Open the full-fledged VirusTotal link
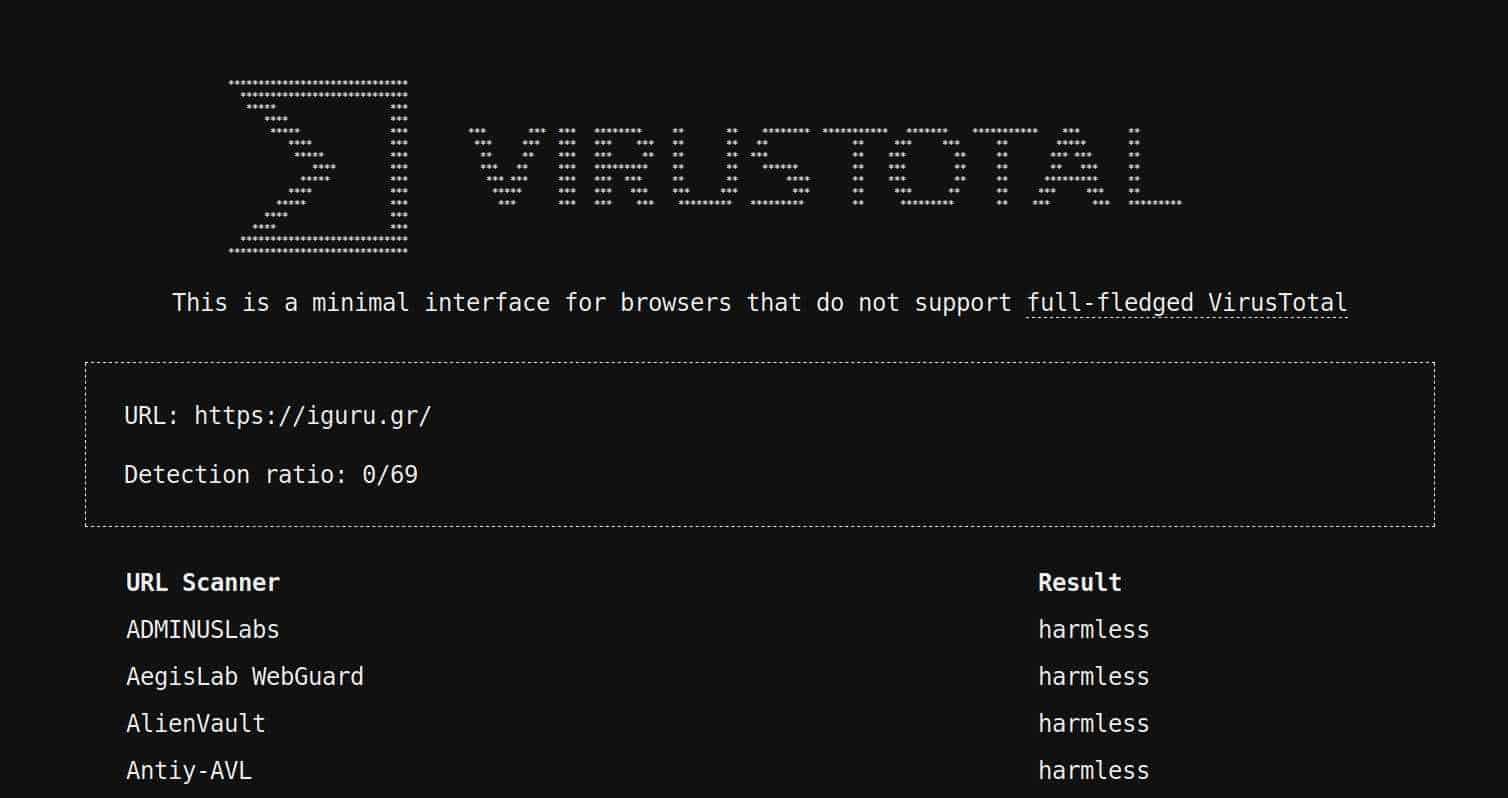Image resolution: width=1508 pixels, height=798 pixels. click(x=1187, y=302)
